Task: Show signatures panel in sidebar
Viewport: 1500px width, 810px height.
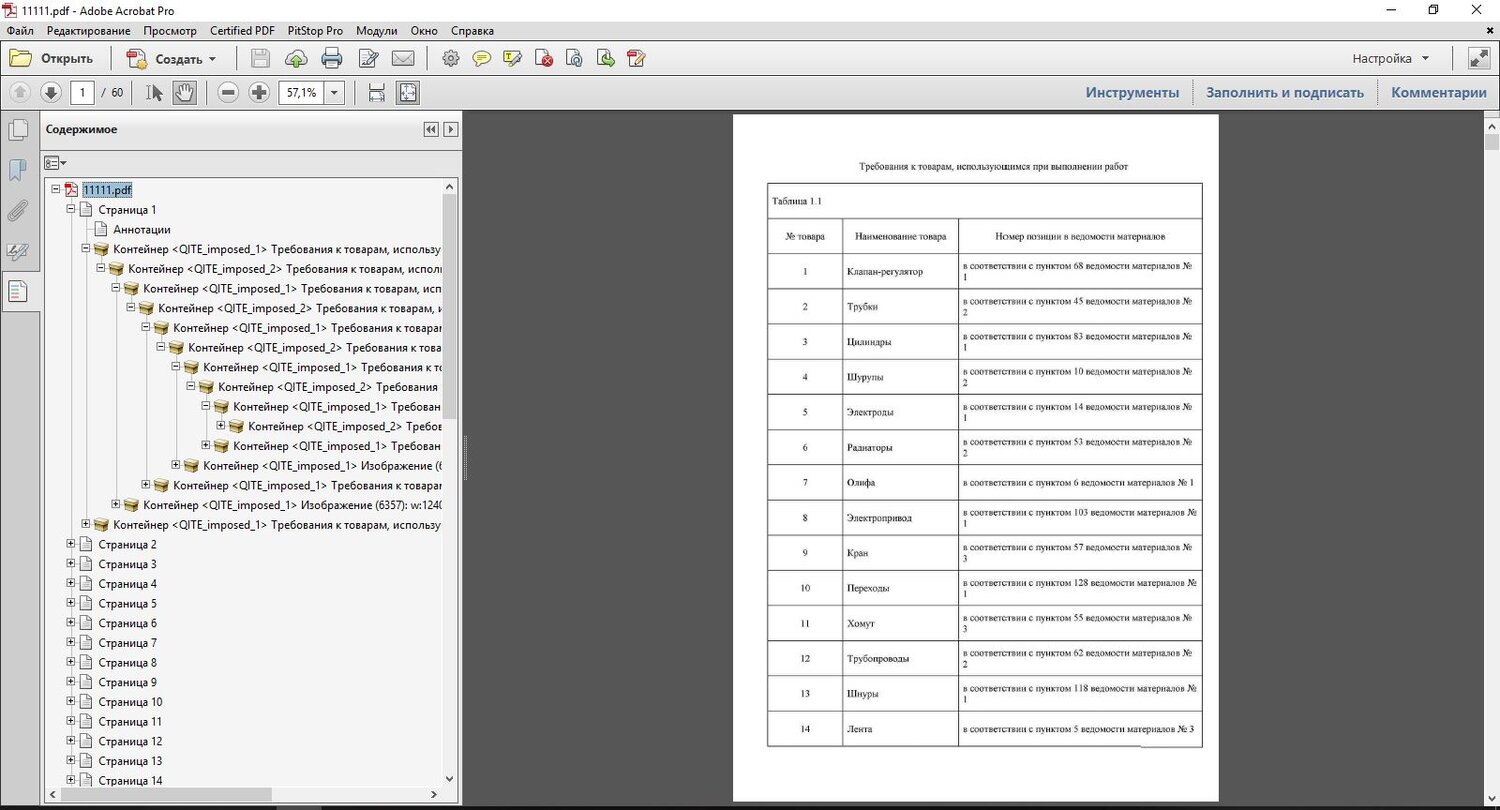Action: pos(18,251)
